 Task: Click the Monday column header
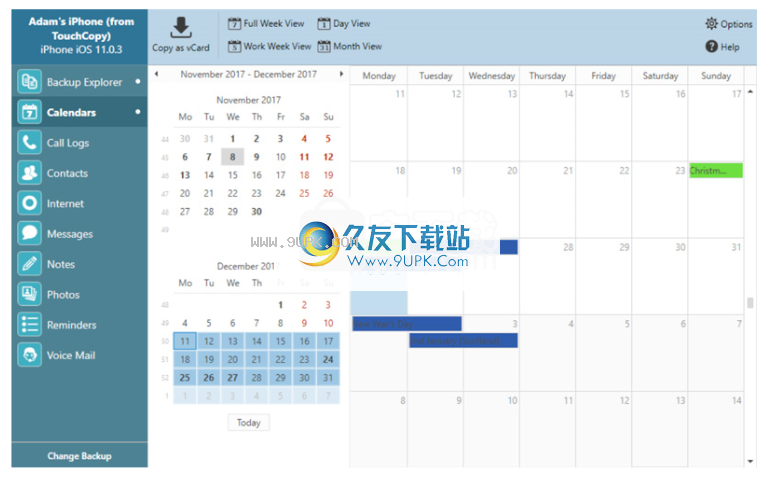pyautogui.click(x=379, y=76)
